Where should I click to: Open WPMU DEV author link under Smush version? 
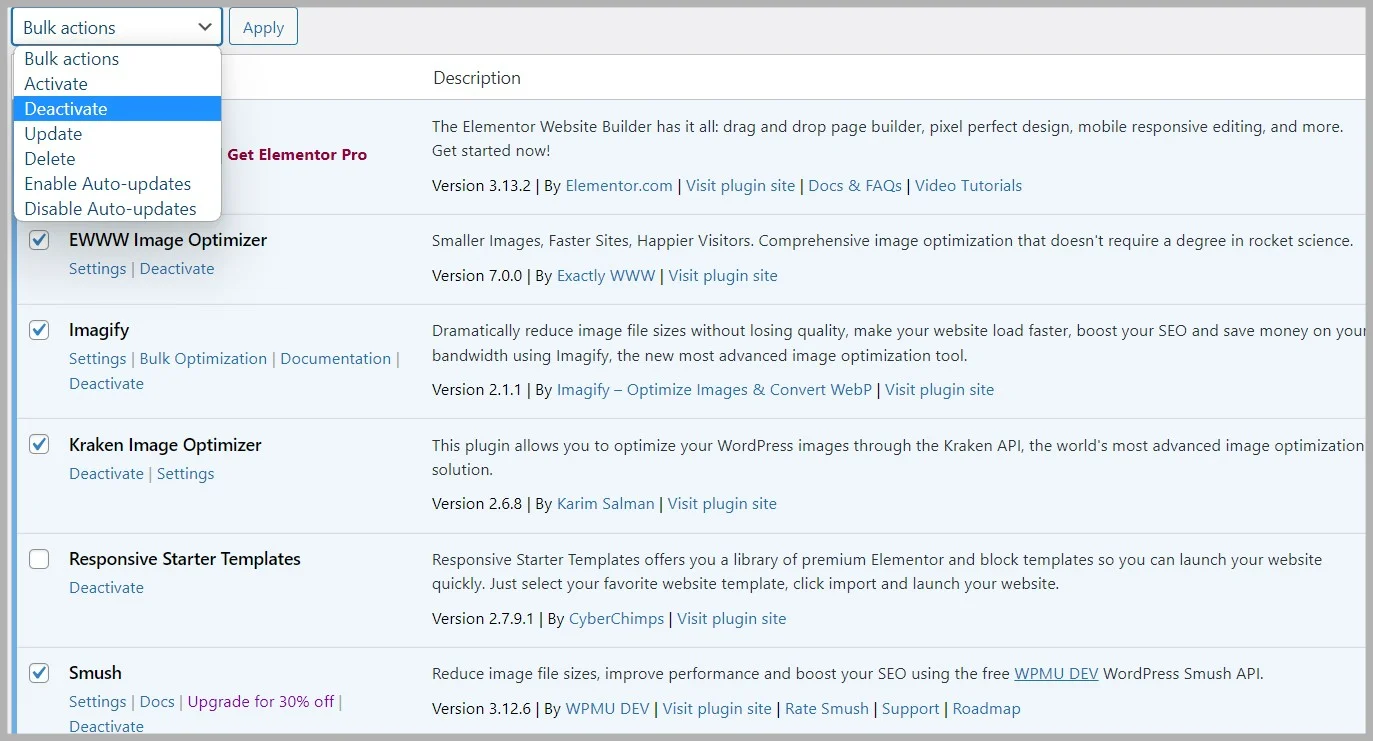[607, 709]
